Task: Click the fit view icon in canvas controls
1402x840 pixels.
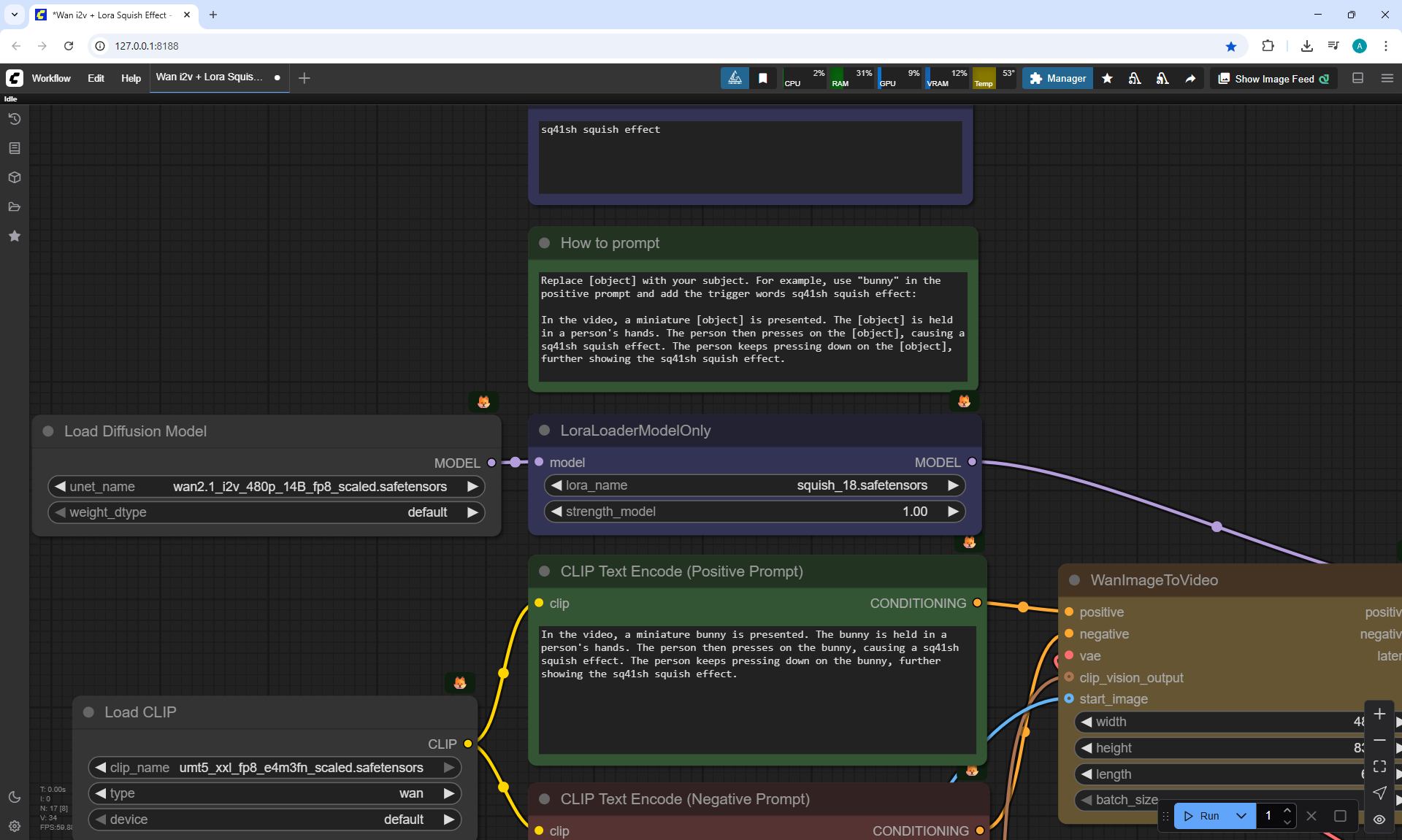Action: coord(1379,766)
